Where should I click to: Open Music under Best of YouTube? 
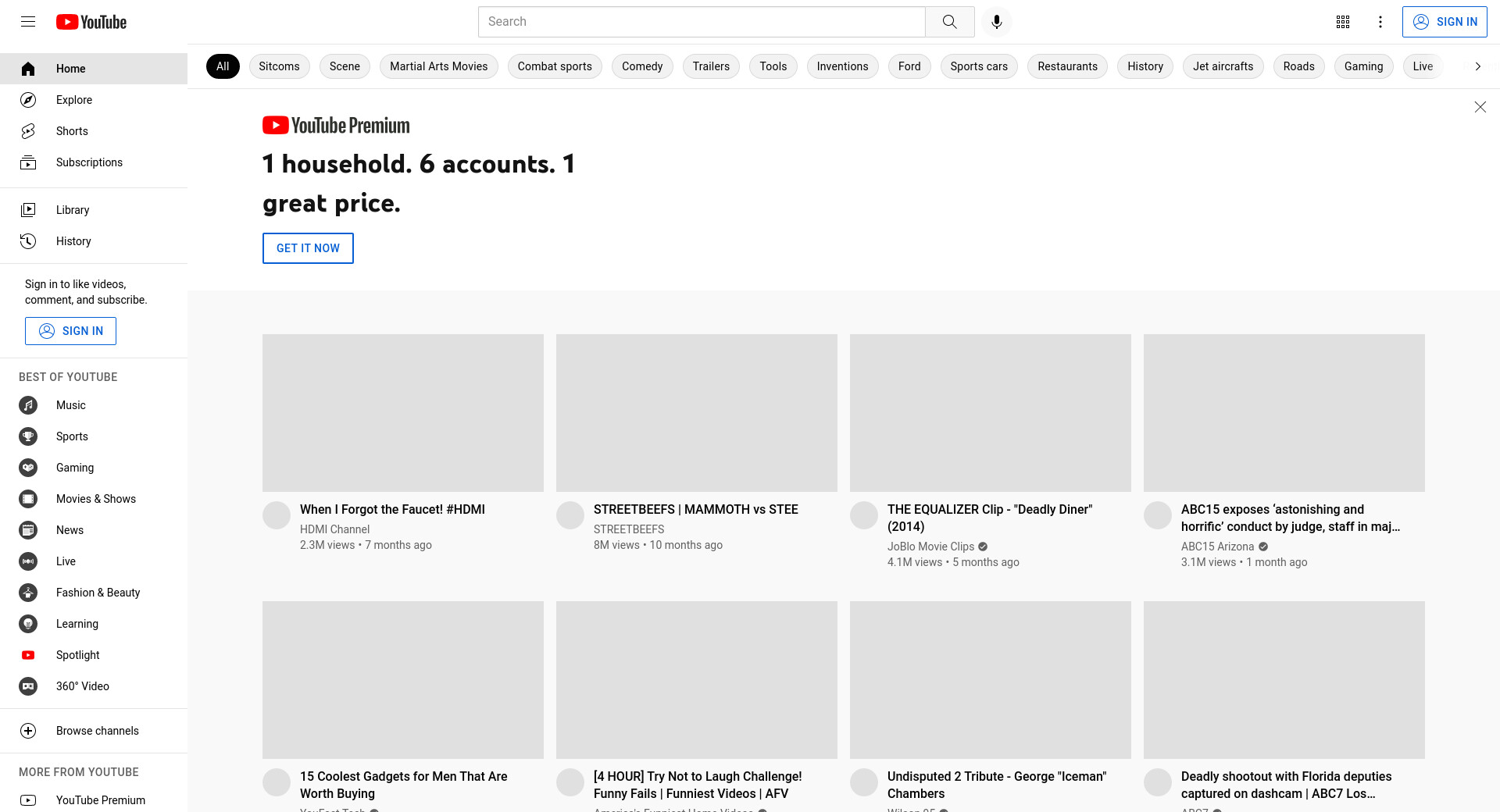click(94, 405)
